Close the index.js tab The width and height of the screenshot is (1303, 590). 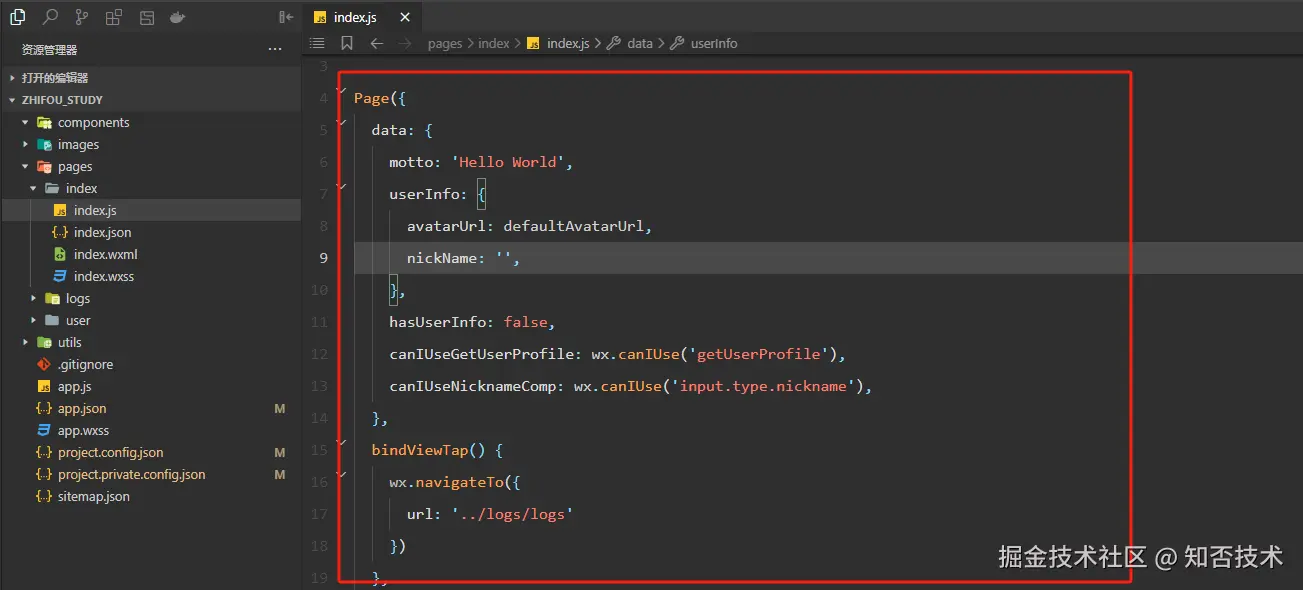click(x=404, y=17)
